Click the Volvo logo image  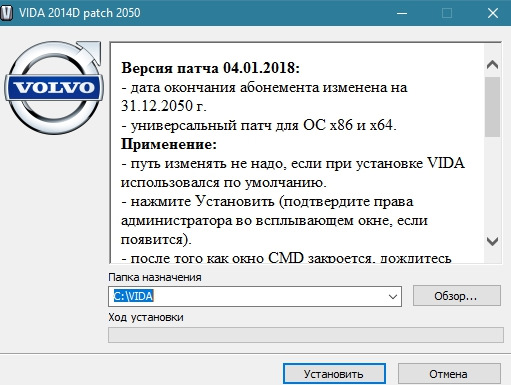[53, 87]
